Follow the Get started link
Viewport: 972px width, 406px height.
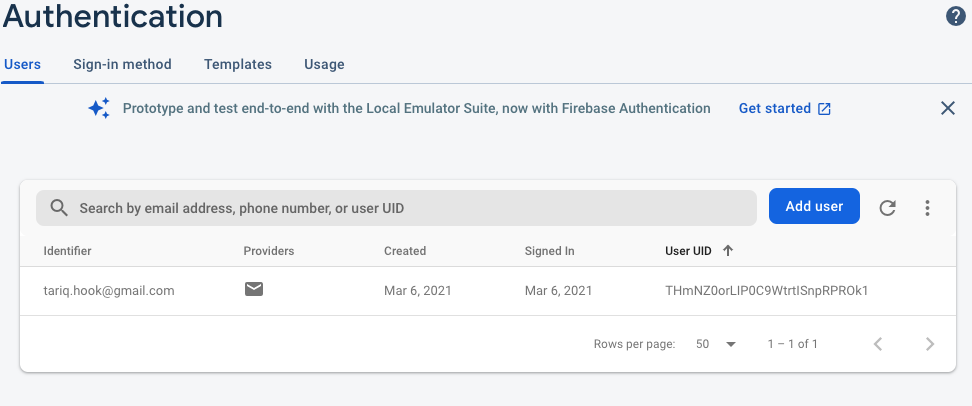coord(774,108)
